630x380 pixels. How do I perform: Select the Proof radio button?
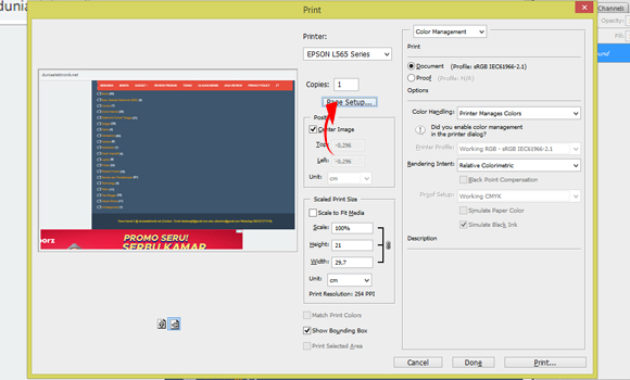(411, 78)
